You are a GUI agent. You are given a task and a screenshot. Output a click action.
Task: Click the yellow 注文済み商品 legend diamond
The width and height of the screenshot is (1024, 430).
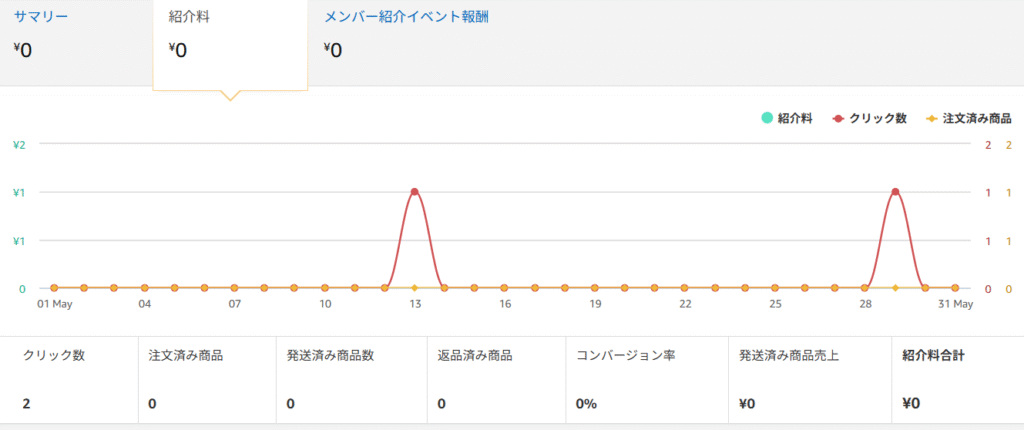pos(932,118)
